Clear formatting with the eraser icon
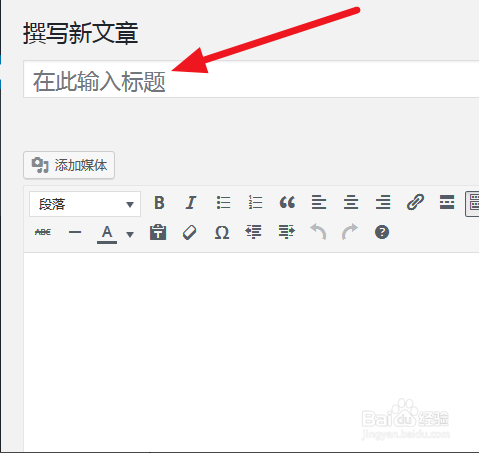 [190, 232]
